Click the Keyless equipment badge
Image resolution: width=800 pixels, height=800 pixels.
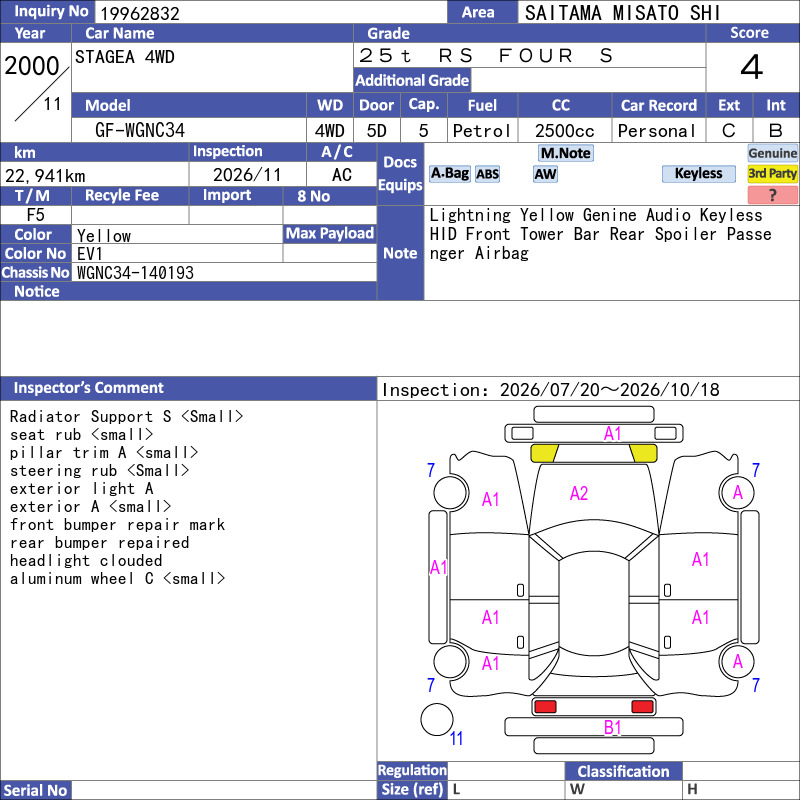[x=698, y=173]
